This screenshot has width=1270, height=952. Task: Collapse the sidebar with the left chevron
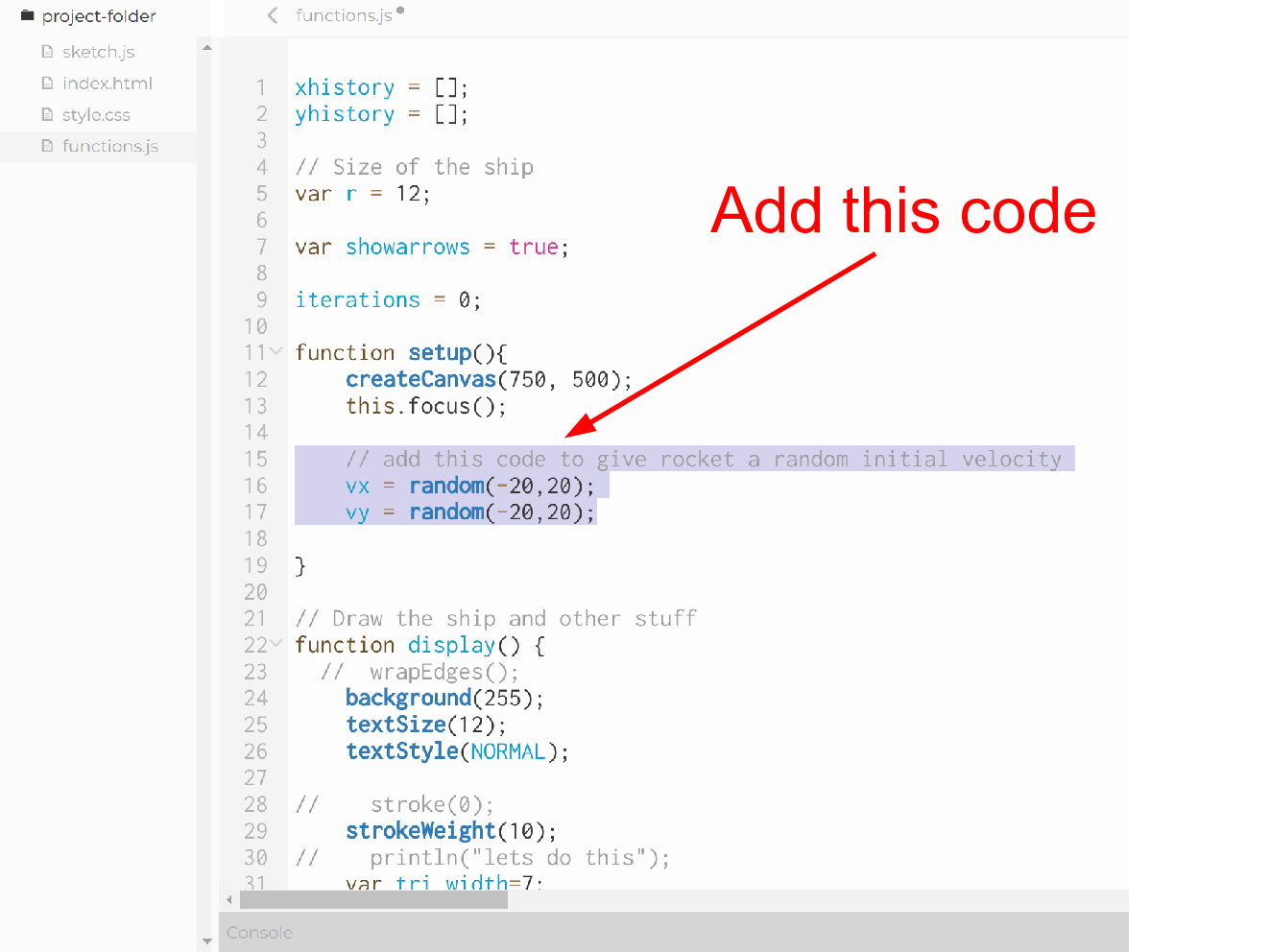point(273,15)
